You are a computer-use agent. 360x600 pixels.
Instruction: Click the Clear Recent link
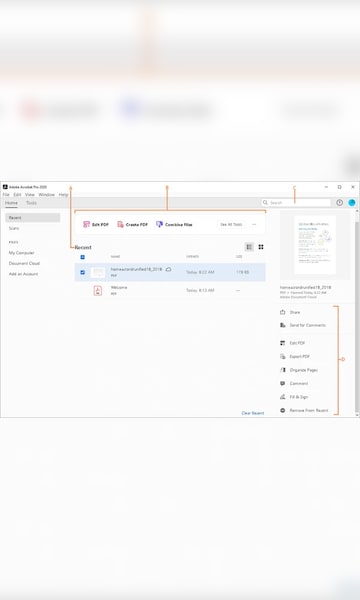click(253, 413)
